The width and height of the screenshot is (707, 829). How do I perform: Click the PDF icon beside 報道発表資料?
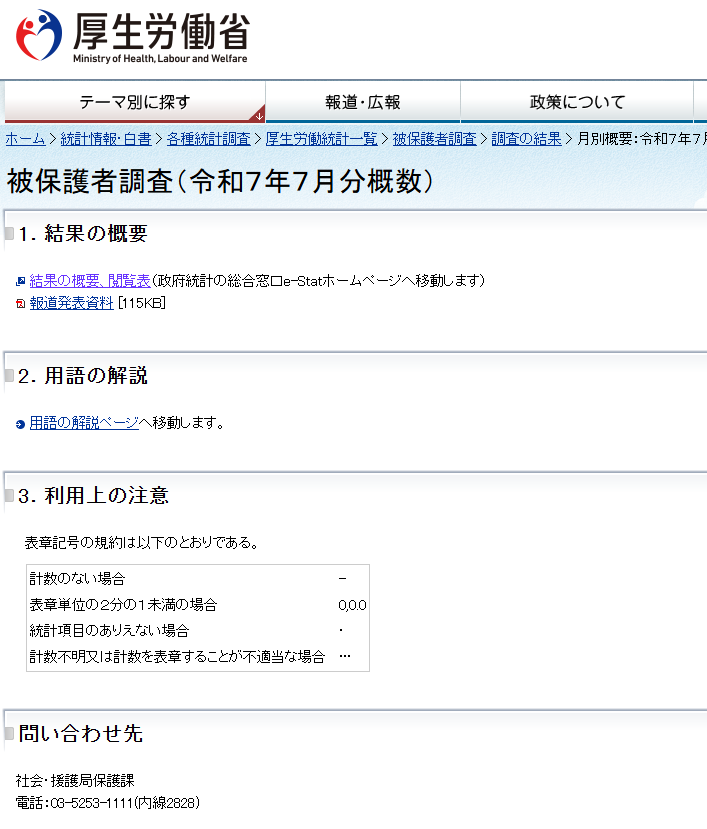click(21, 304)
